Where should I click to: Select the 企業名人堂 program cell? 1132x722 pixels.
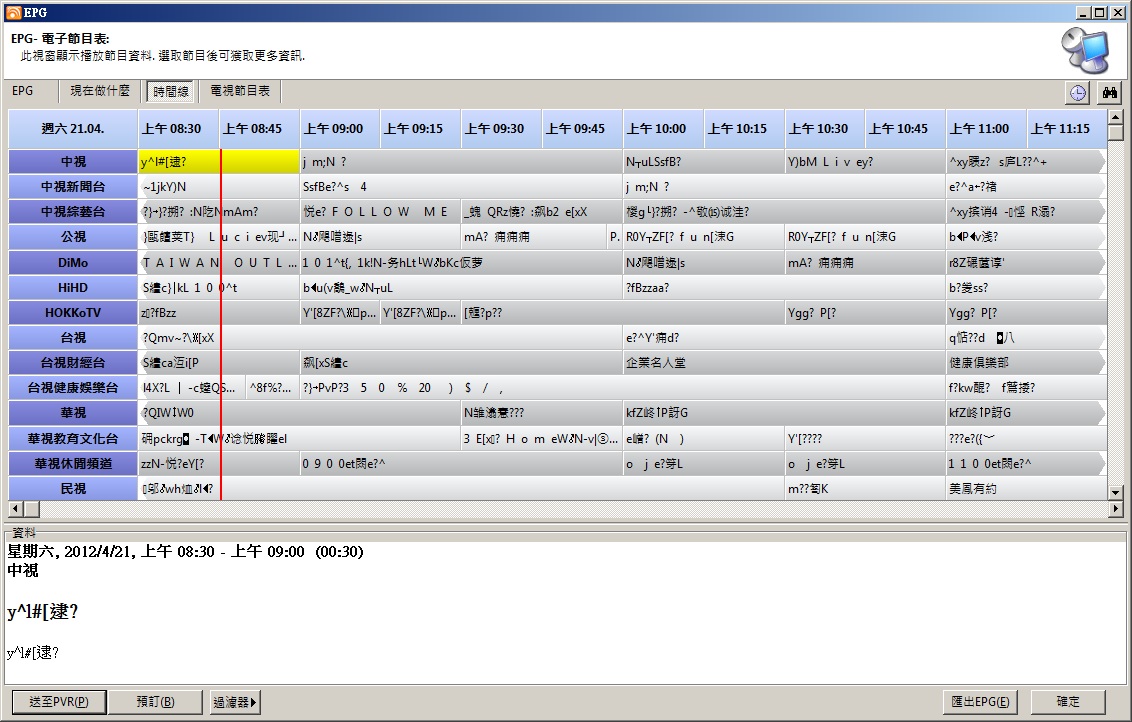point(784,362)
